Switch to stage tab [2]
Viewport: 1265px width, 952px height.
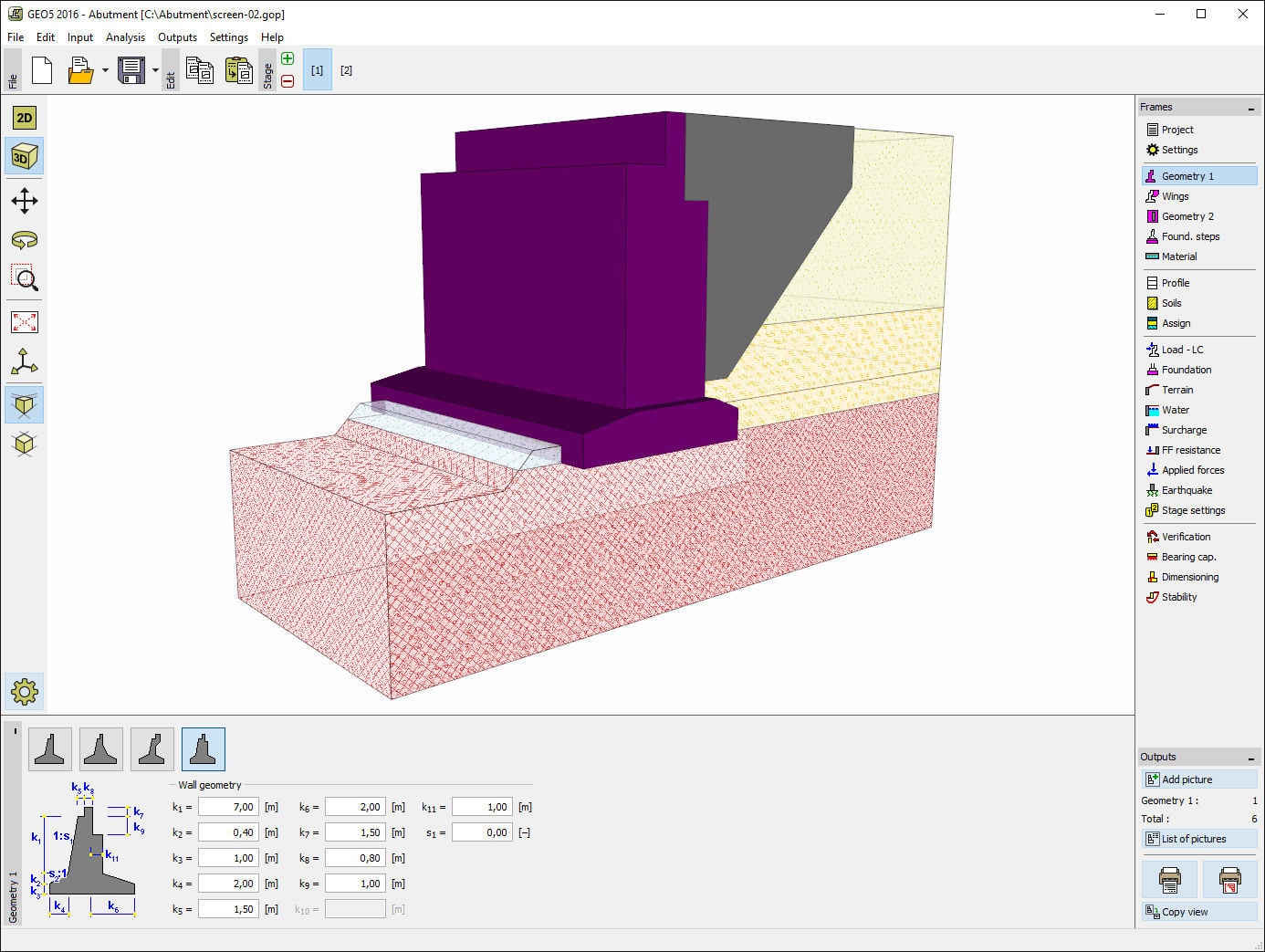click(x=347, y=69)
